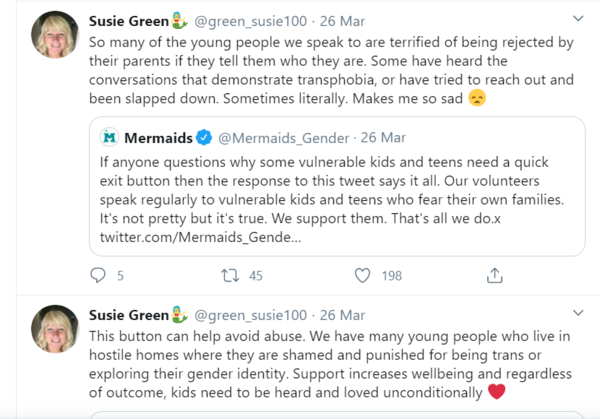Click the share upload icon
This screenshot has height=419, width=600.
click(494, 275)
